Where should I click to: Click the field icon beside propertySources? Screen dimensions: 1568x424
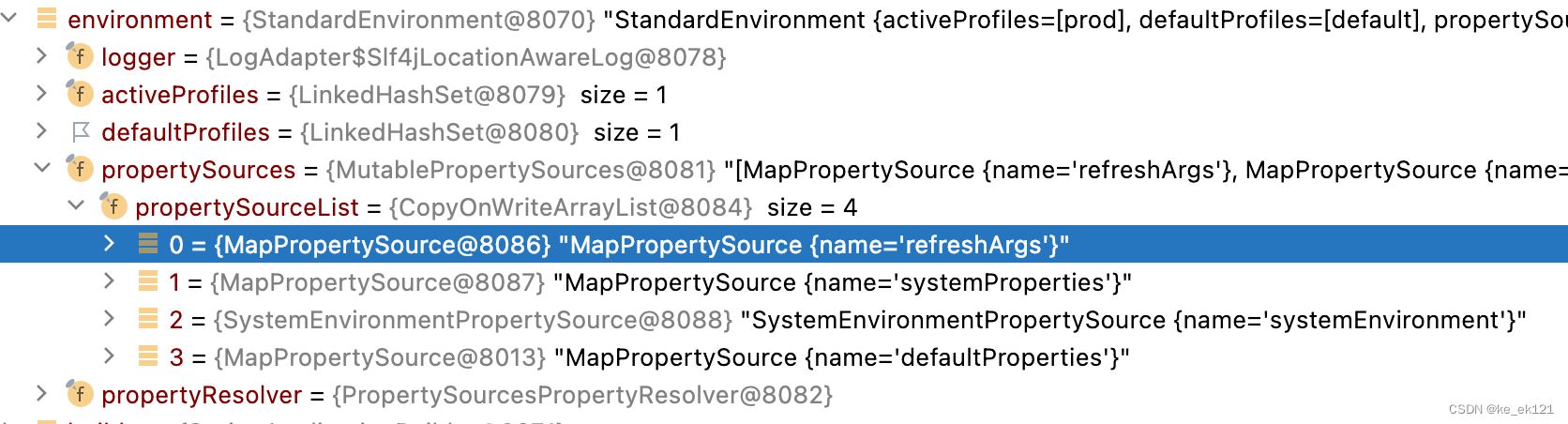click(x=80, y=170)
